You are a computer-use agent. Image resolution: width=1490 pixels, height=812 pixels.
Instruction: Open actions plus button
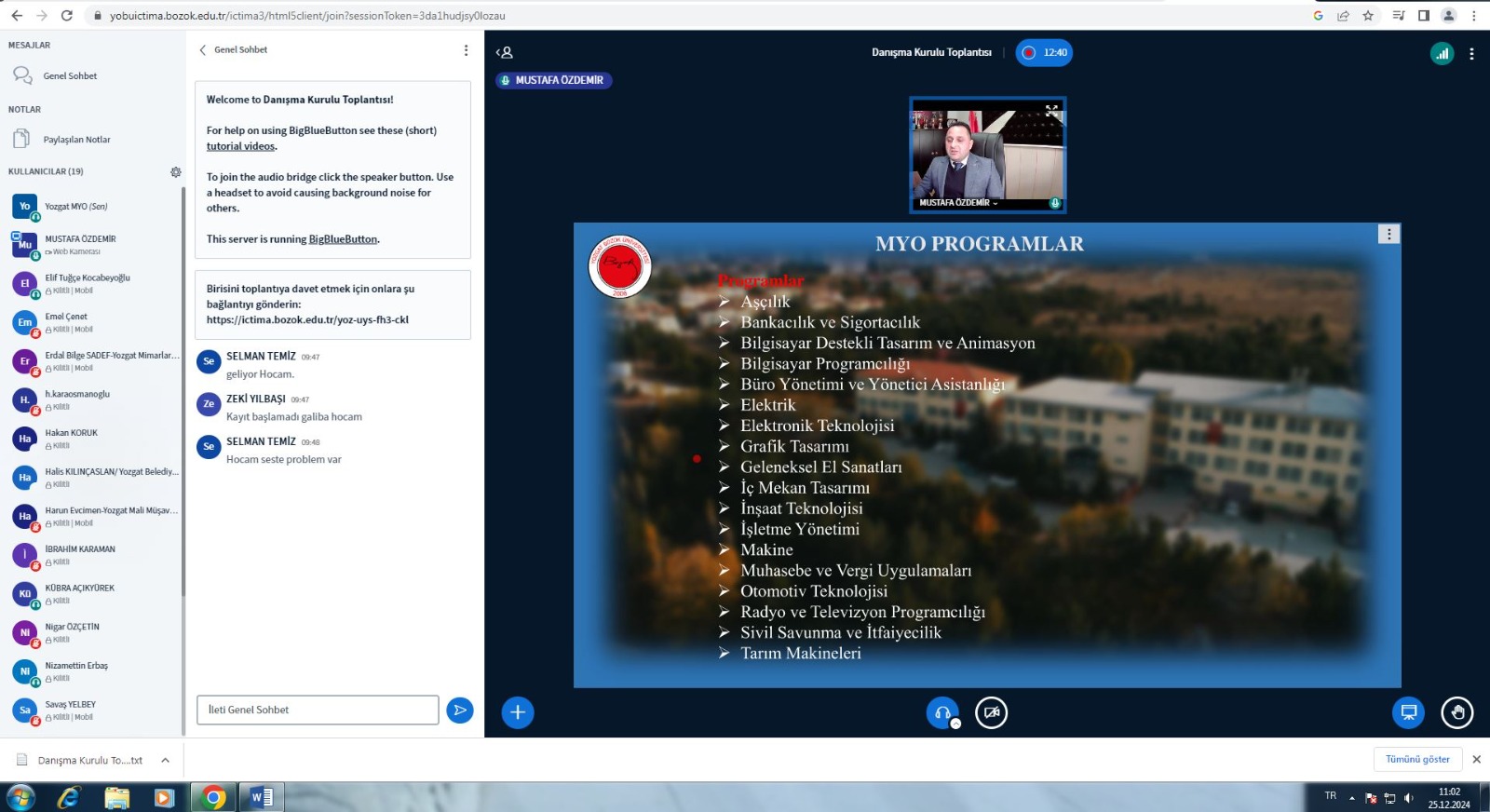[518, 712]
